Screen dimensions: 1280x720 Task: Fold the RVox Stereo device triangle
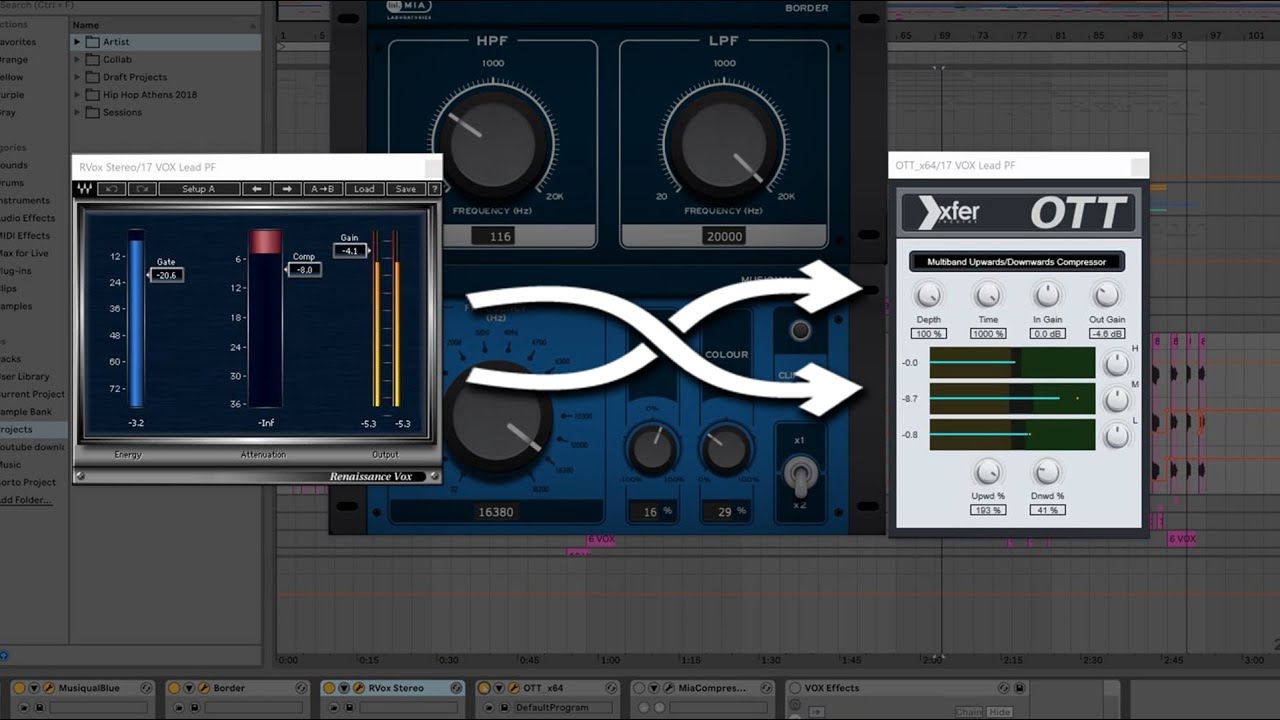click(345, 688)
